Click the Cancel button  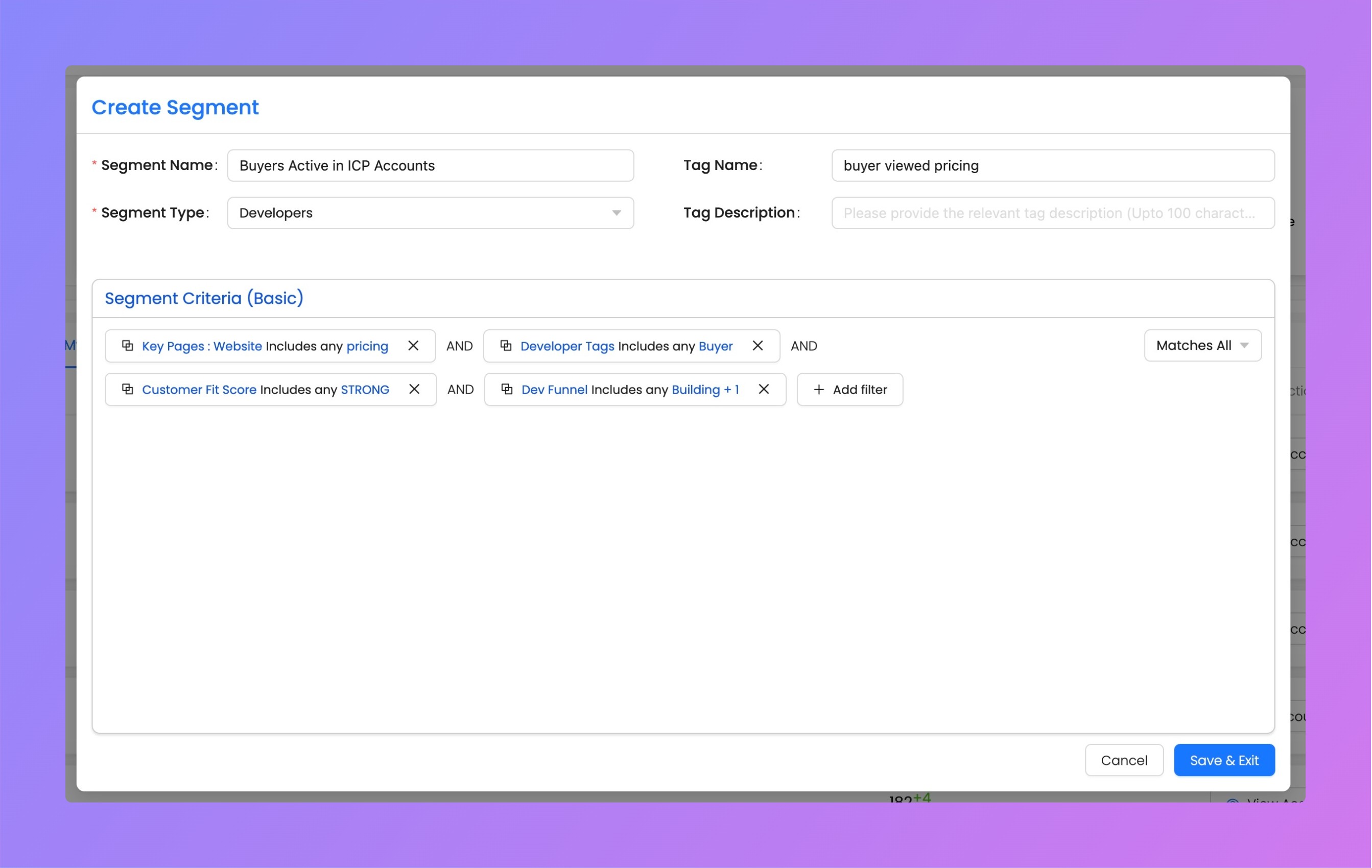point(1124,760)
